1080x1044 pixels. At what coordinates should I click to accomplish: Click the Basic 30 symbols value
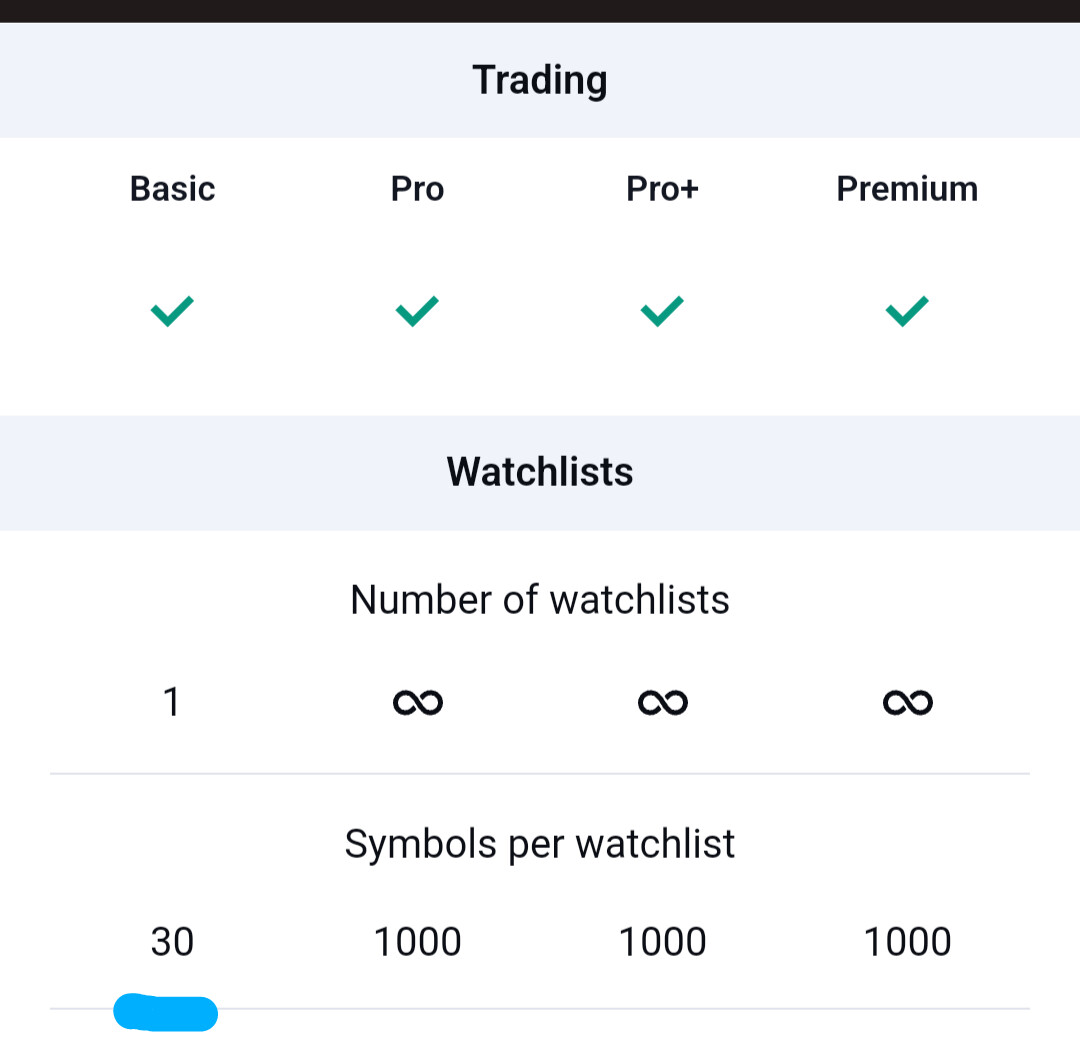point(172,941)
